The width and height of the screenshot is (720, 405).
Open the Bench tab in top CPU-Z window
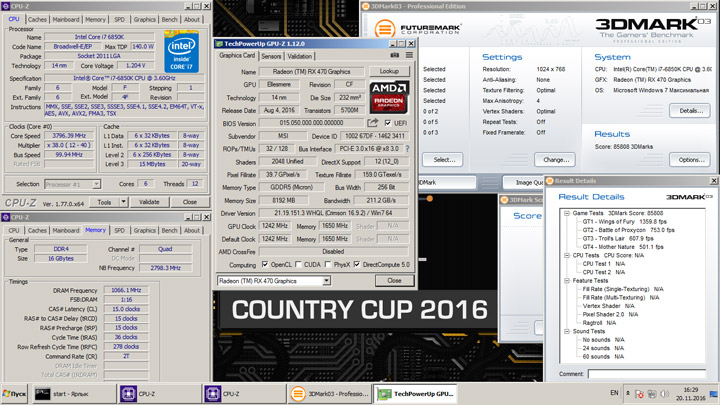click(x=169, y=19)
